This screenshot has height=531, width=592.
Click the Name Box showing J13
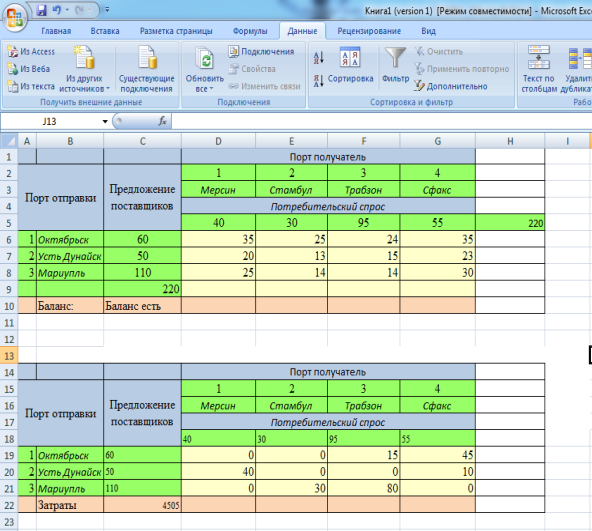pos(50,121)
